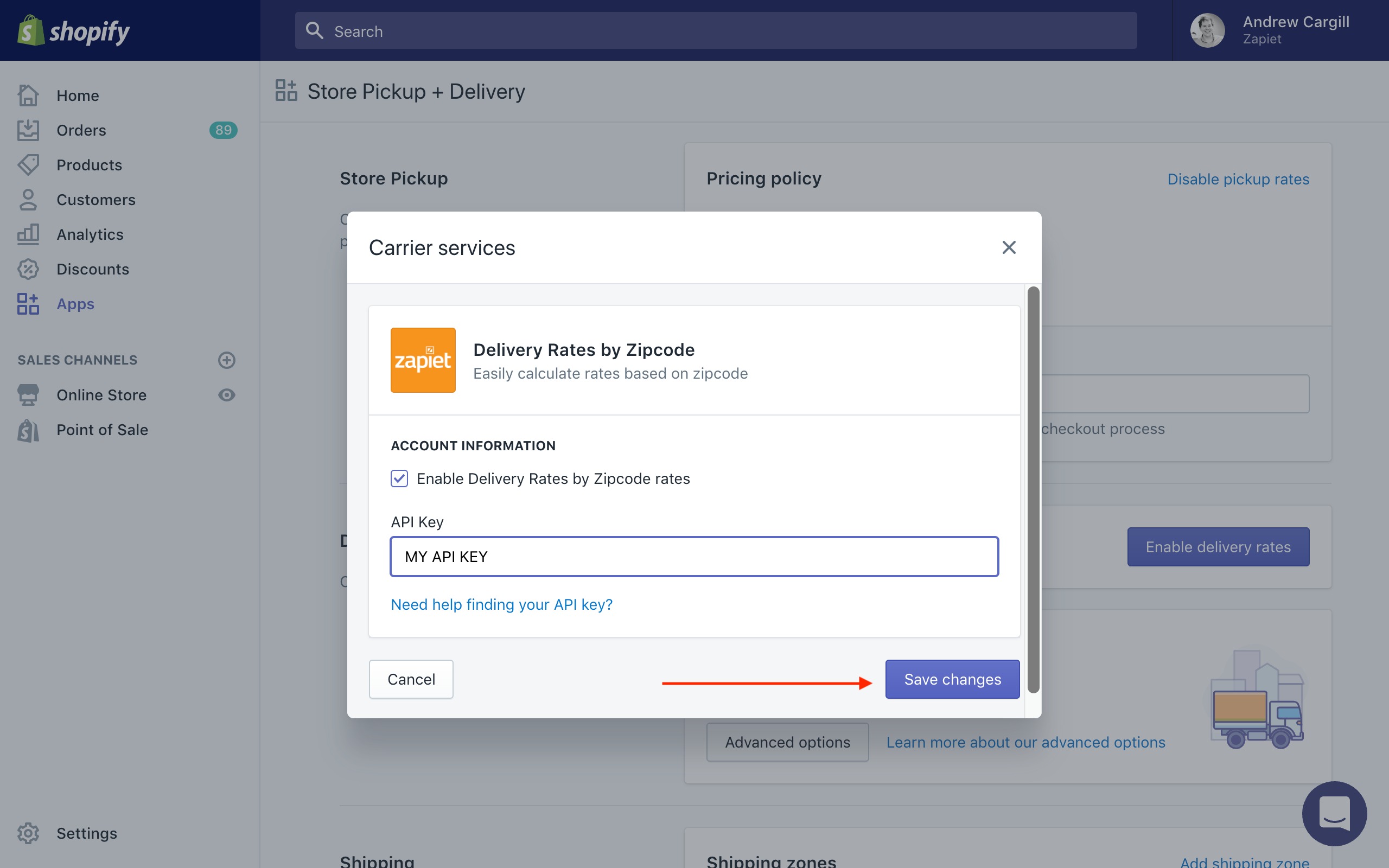Viewport: 1389px width, 868px height.
Task: Open the Online Store channel
Action: tap(101, 395)
